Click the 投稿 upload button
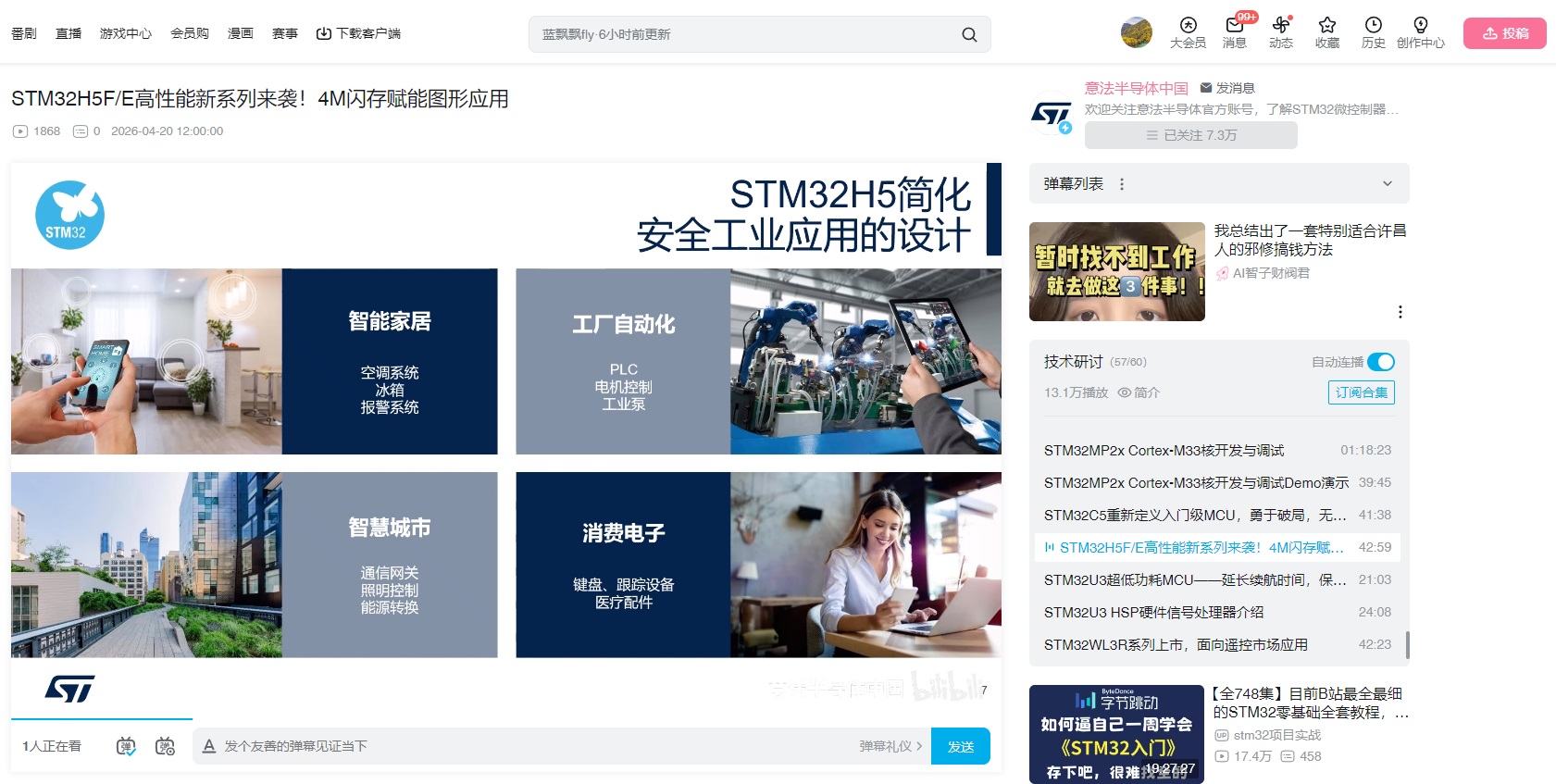1556x784 pixels. coord(1505,33)
